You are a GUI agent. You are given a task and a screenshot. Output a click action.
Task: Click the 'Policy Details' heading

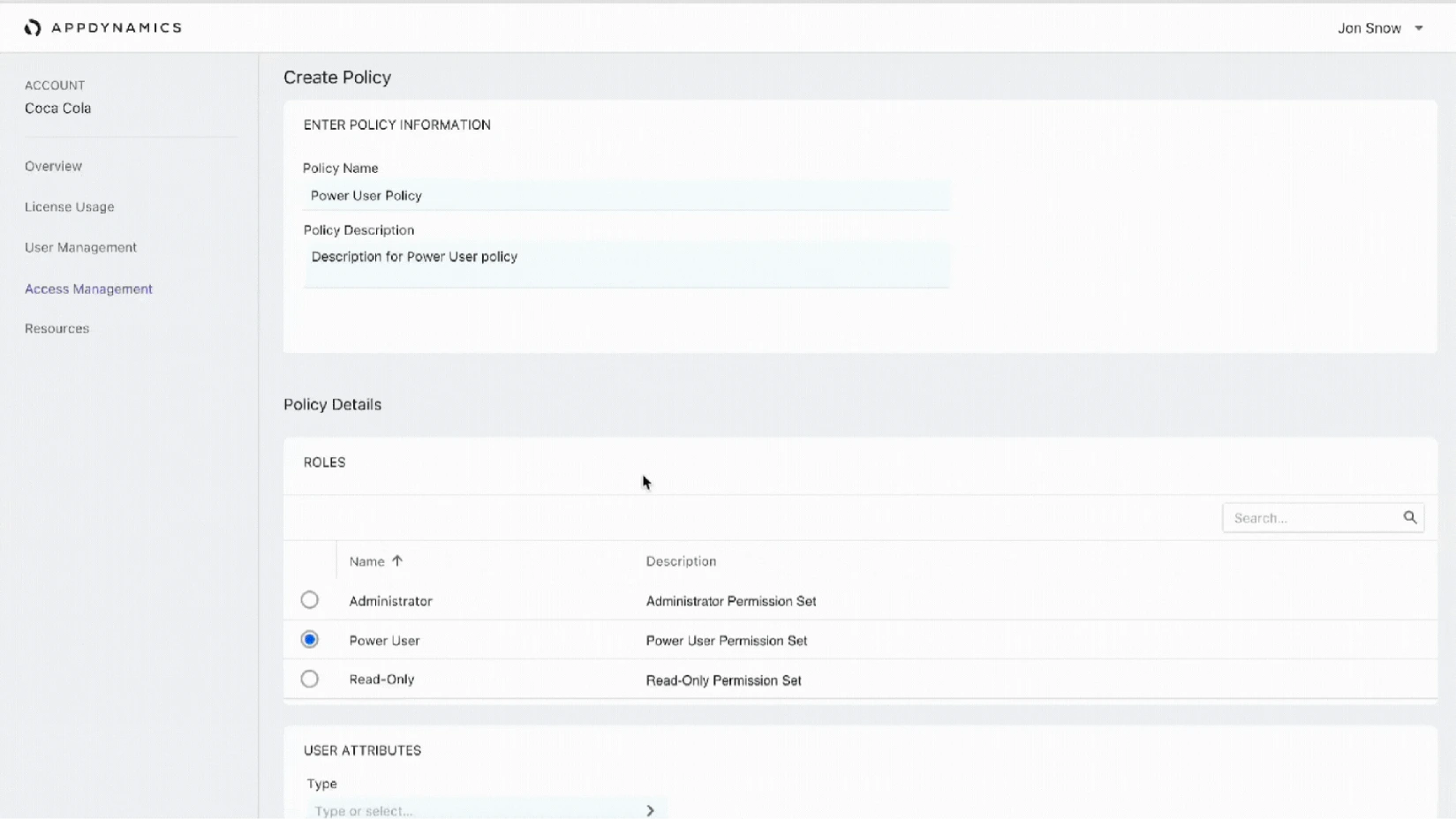click(x=332, y=404)
